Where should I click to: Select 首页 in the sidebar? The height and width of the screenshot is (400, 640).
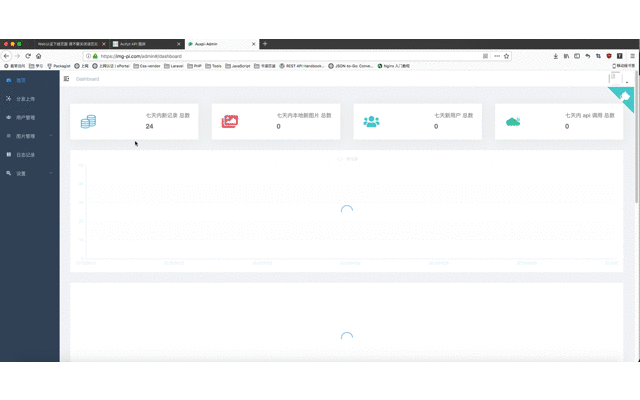[30, 80]
